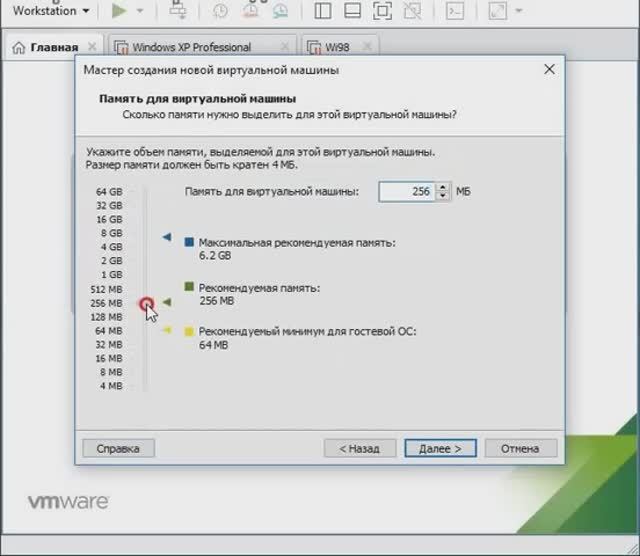Proceed with the Далее button

click(x=440, y=449)
